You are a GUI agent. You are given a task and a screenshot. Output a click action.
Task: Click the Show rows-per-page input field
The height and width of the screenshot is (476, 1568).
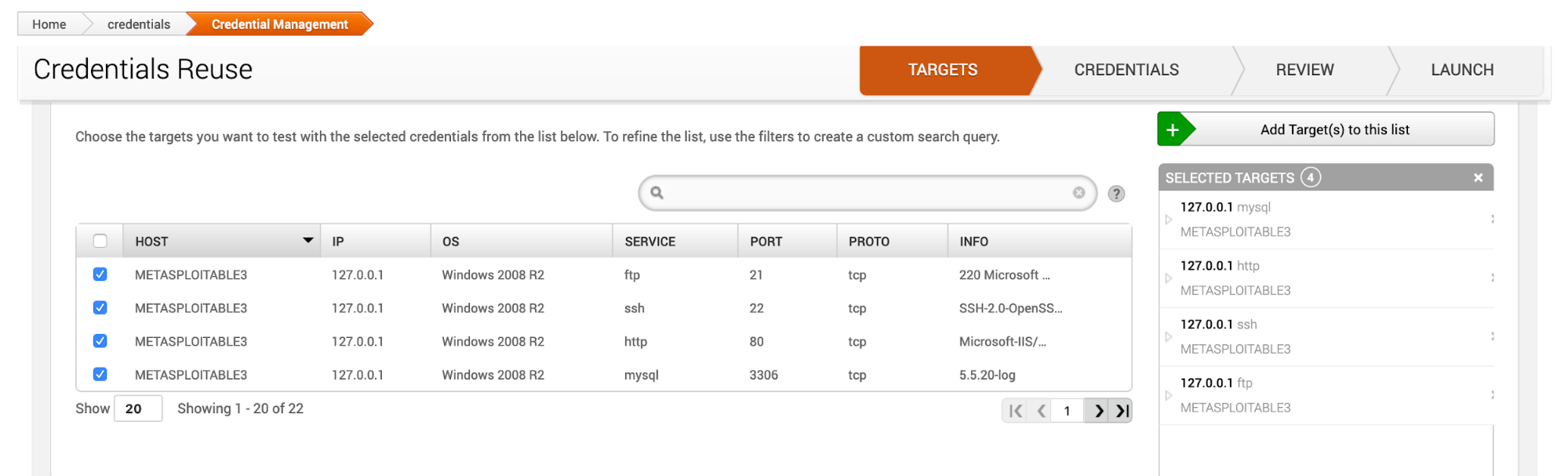pos(138,409)
